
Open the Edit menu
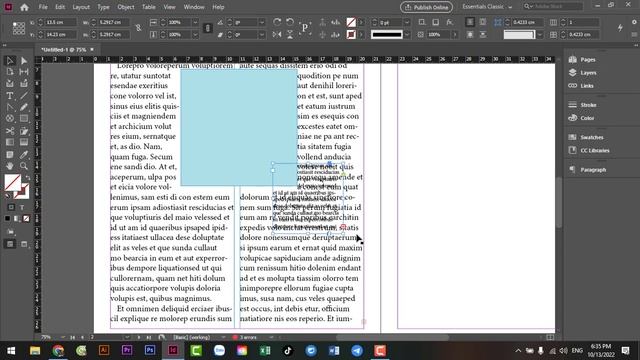60,7
